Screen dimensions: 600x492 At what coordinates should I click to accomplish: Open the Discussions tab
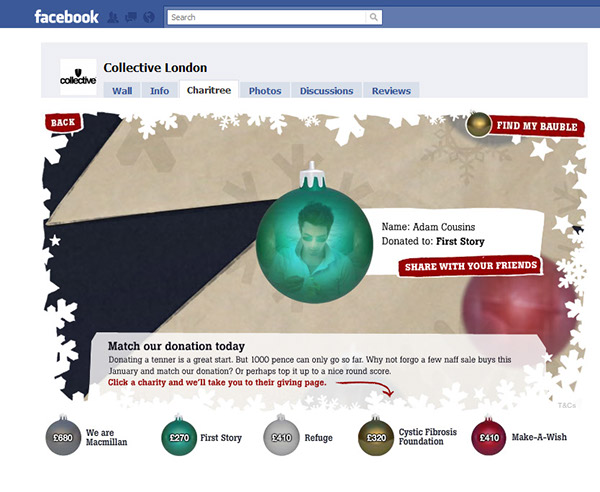pos(326,91)
